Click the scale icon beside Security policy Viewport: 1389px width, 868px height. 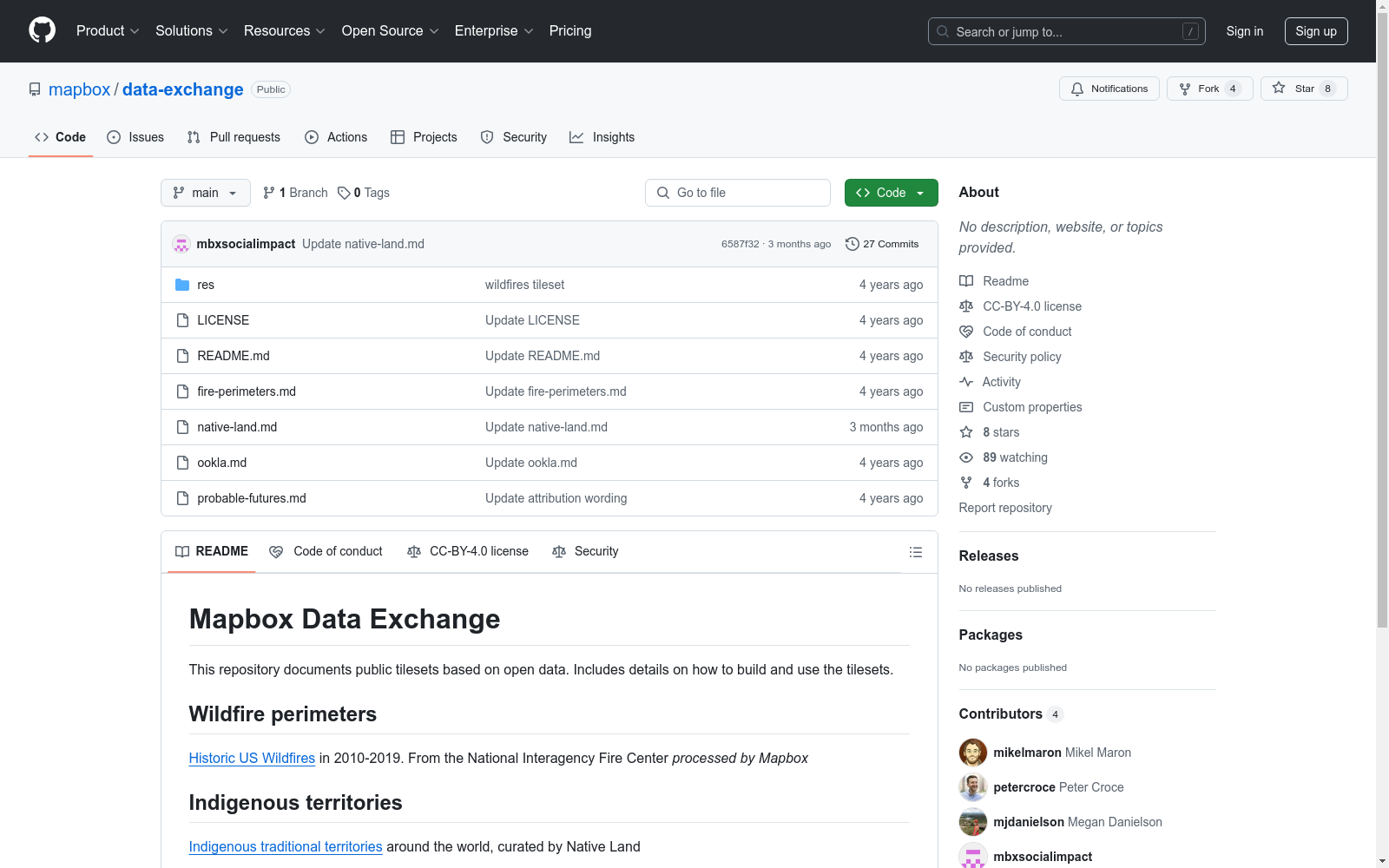click(x=966, y=357)
